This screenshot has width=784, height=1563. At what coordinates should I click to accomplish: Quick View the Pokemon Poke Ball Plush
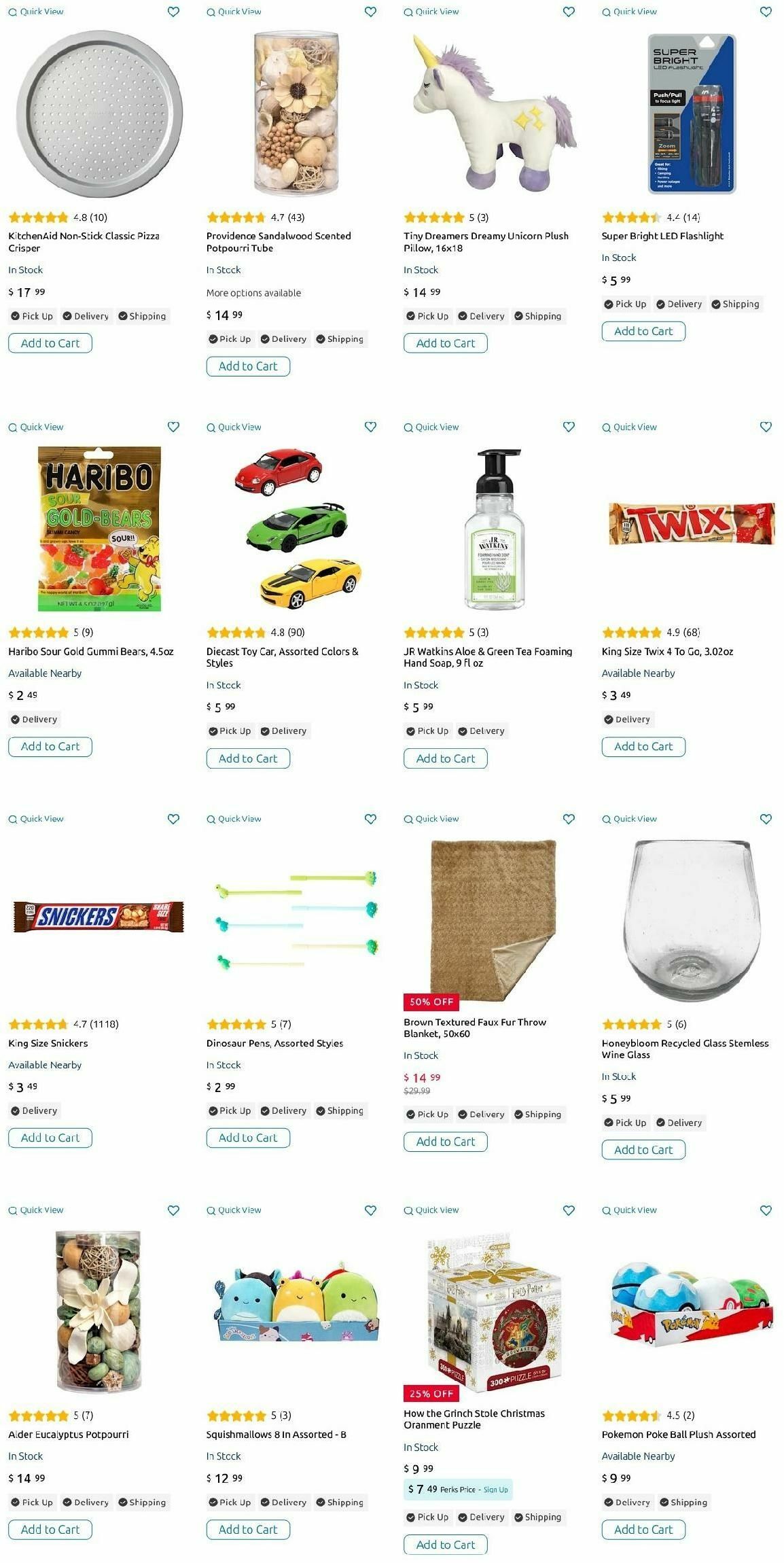[x=629, y=1210]
